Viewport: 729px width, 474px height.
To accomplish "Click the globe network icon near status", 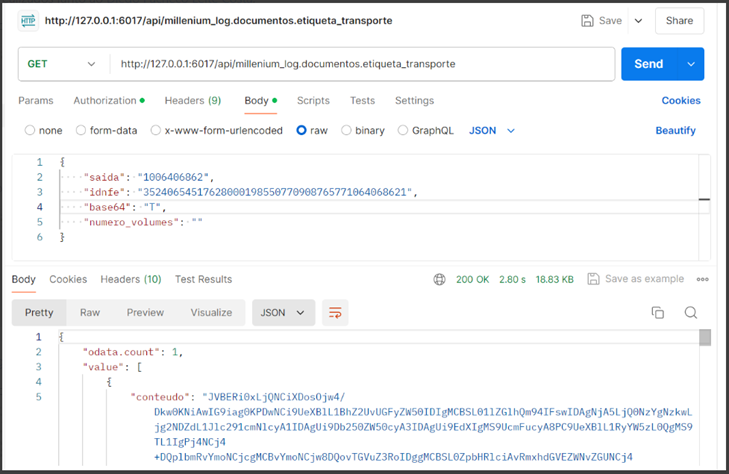I will [x=439, y=279].
